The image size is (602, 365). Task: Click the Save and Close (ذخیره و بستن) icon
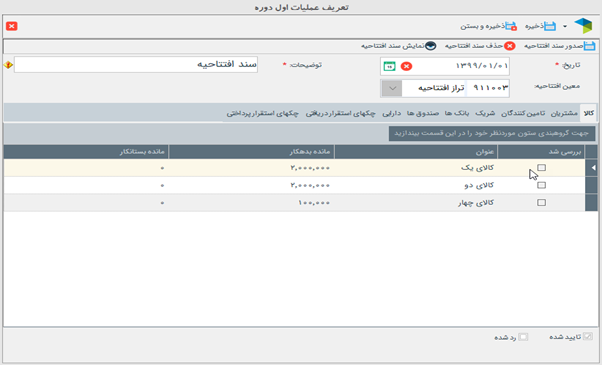511,26
